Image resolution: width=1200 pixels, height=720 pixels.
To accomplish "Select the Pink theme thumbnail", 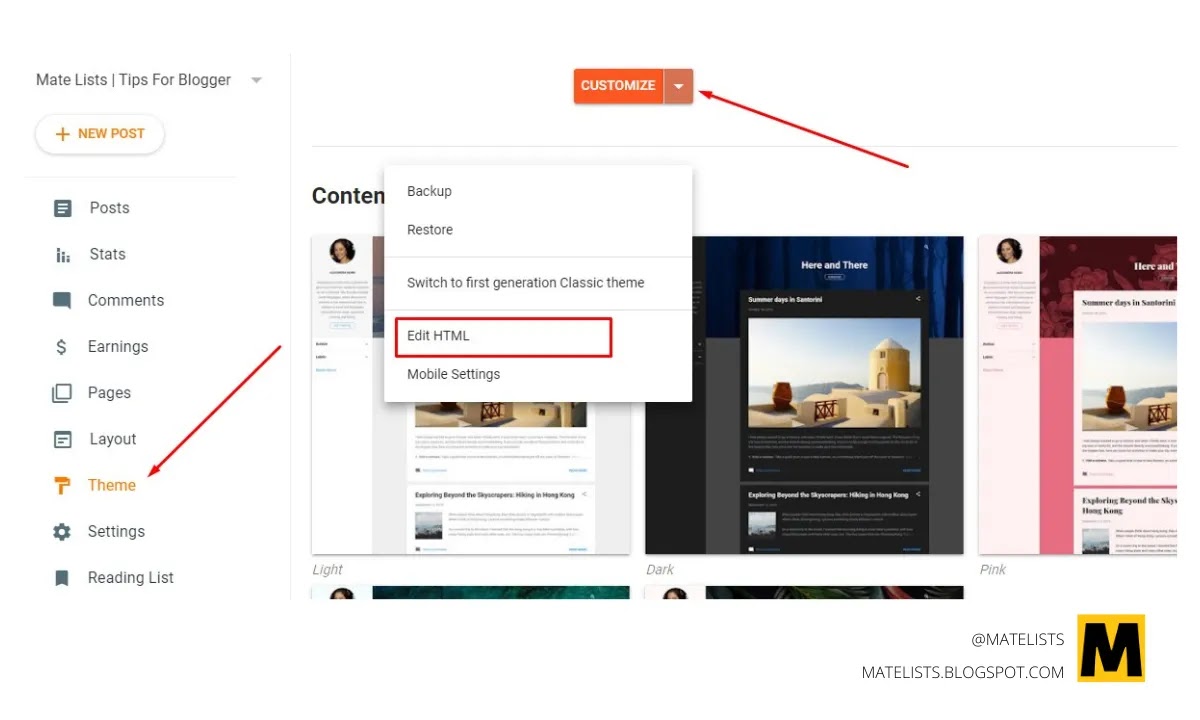I will coord(1078,395).
